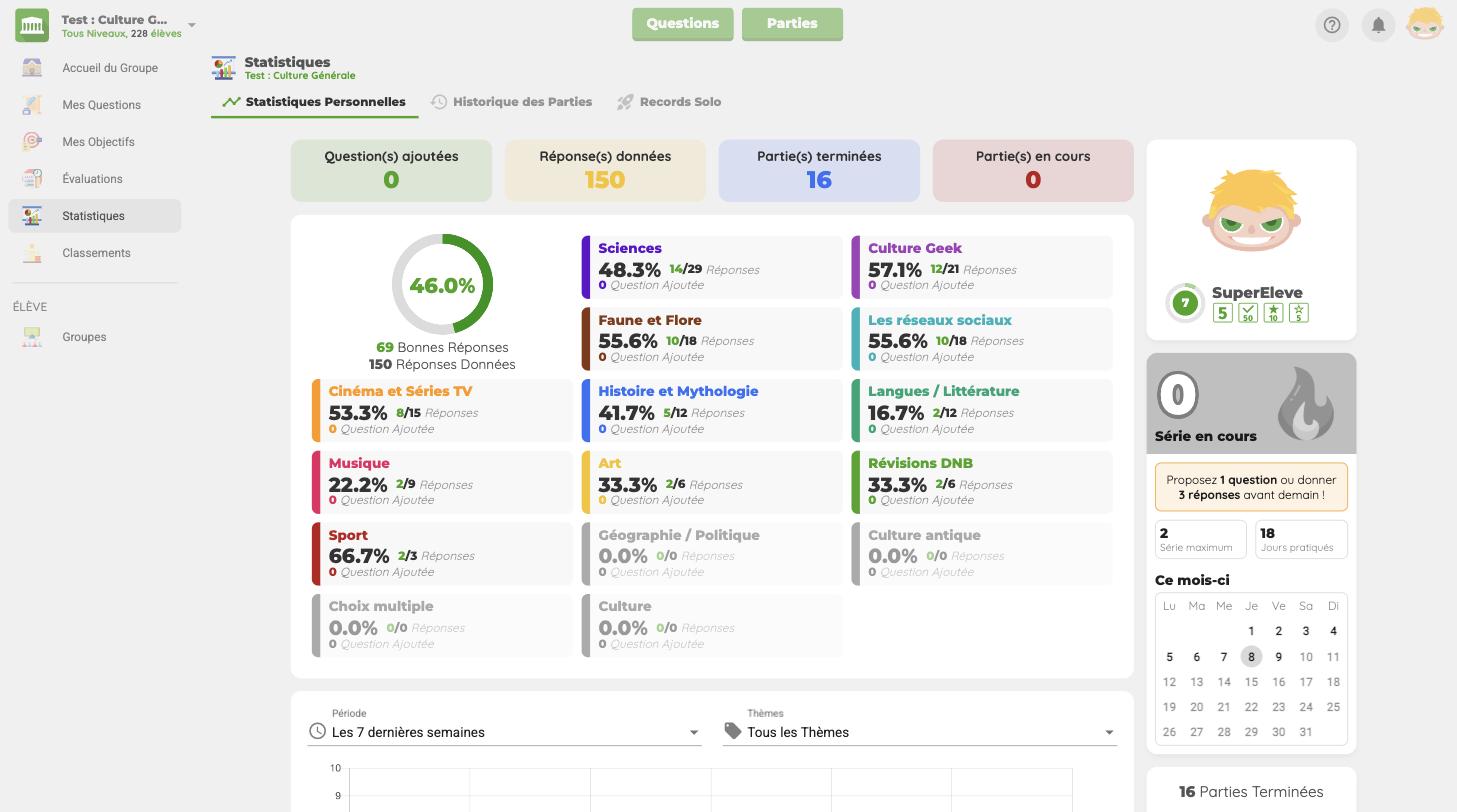1457x812 pixels.
Task: Click the Statistiques page header icon
Action: coord(224,68)
